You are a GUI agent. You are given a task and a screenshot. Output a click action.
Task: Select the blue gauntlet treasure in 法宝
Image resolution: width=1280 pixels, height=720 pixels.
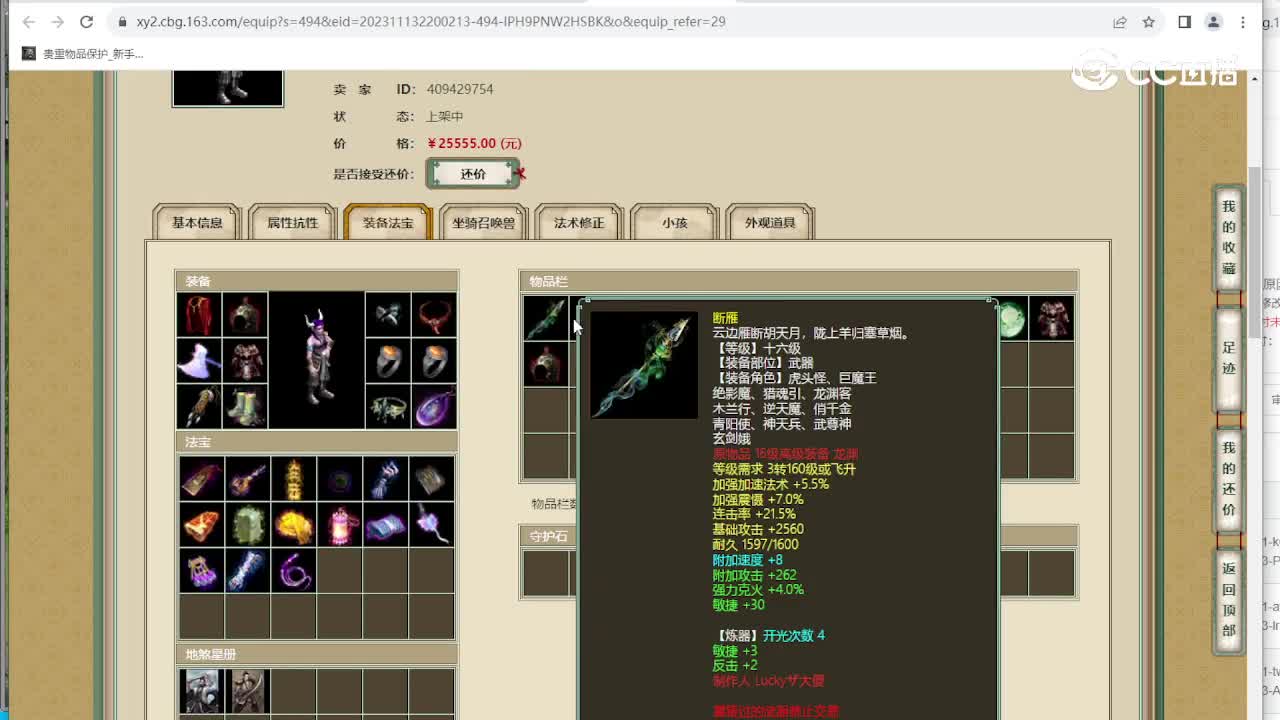click(x=386, y=479)
